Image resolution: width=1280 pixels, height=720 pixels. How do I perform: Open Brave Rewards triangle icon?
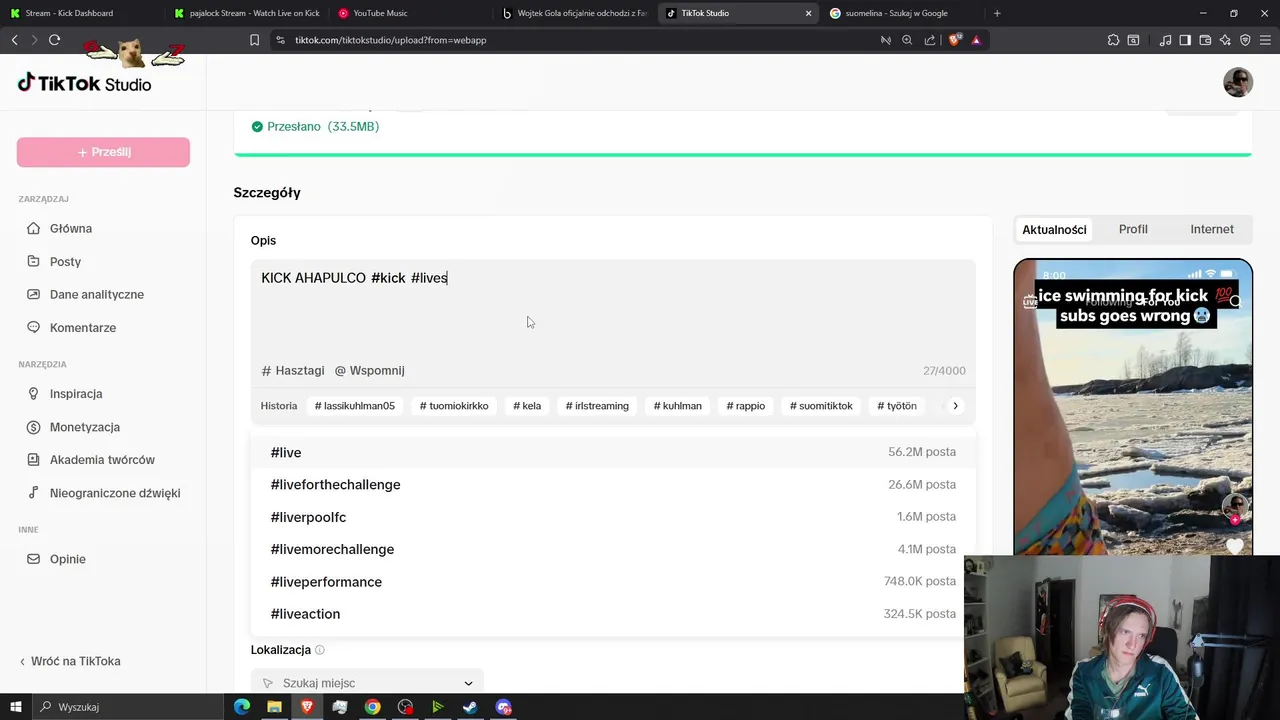tap(976, 40)
